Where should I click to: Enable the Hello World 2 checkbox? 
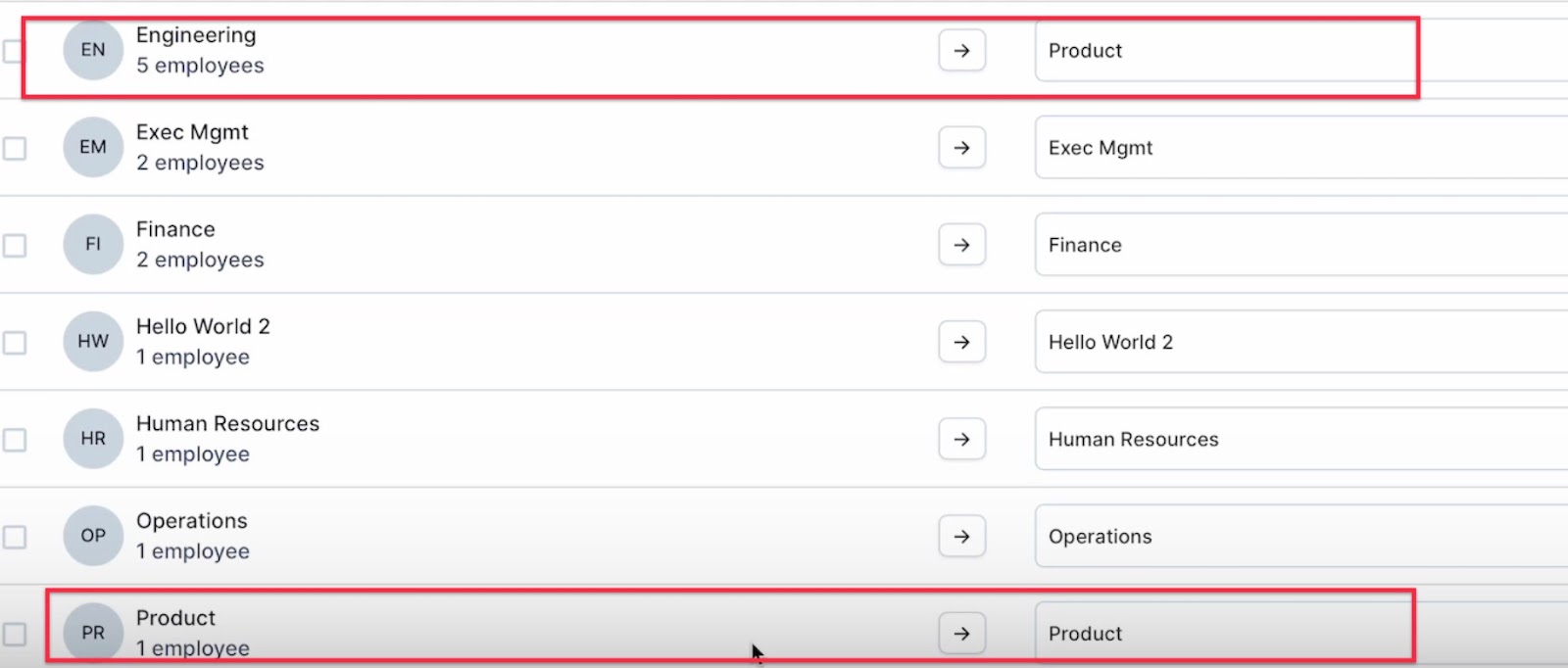click(14, 343)
